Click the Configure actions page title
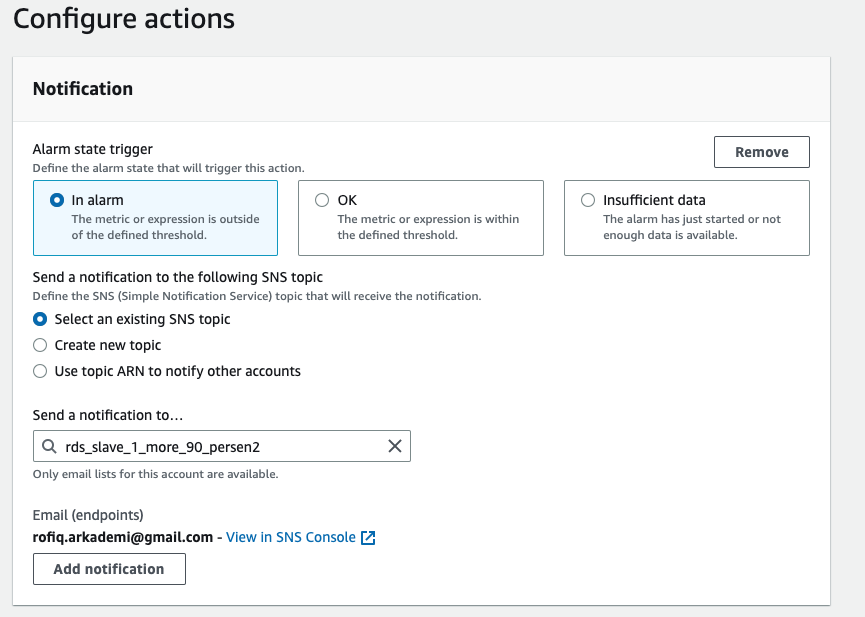 pos(124,19)
